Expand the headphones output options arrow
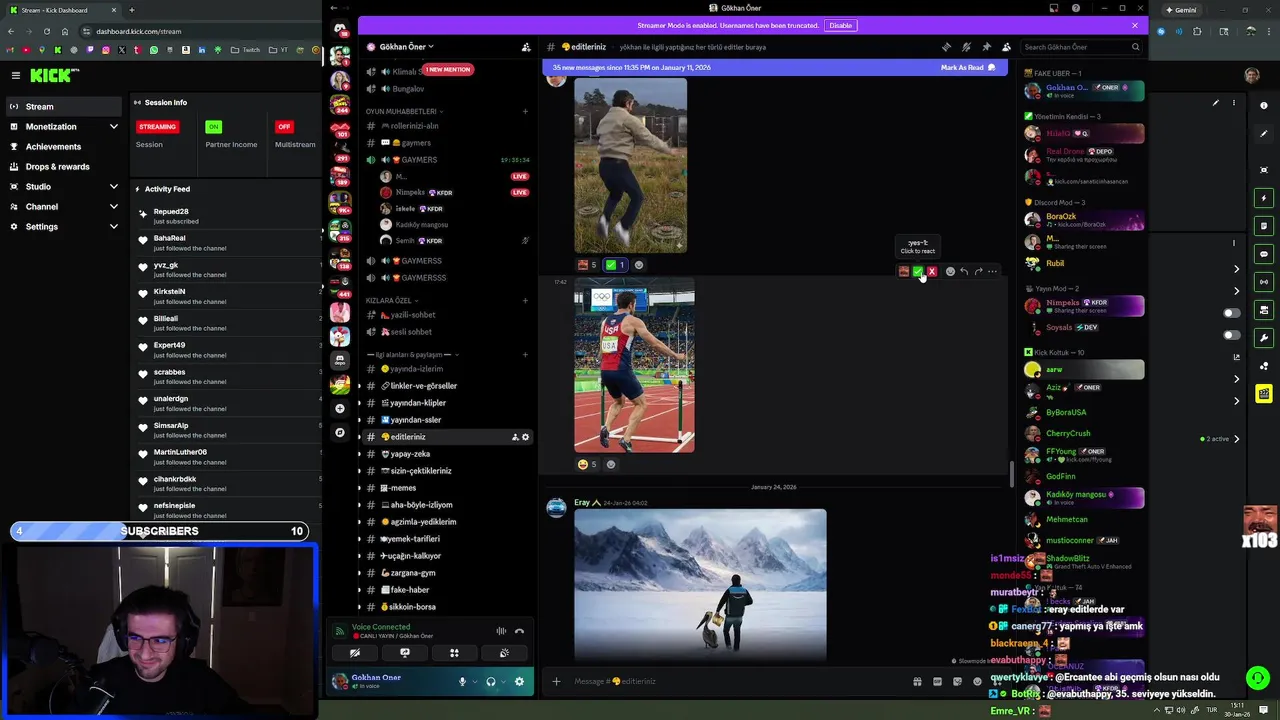Screen dimensions: 1280x720 pos(502,682)
